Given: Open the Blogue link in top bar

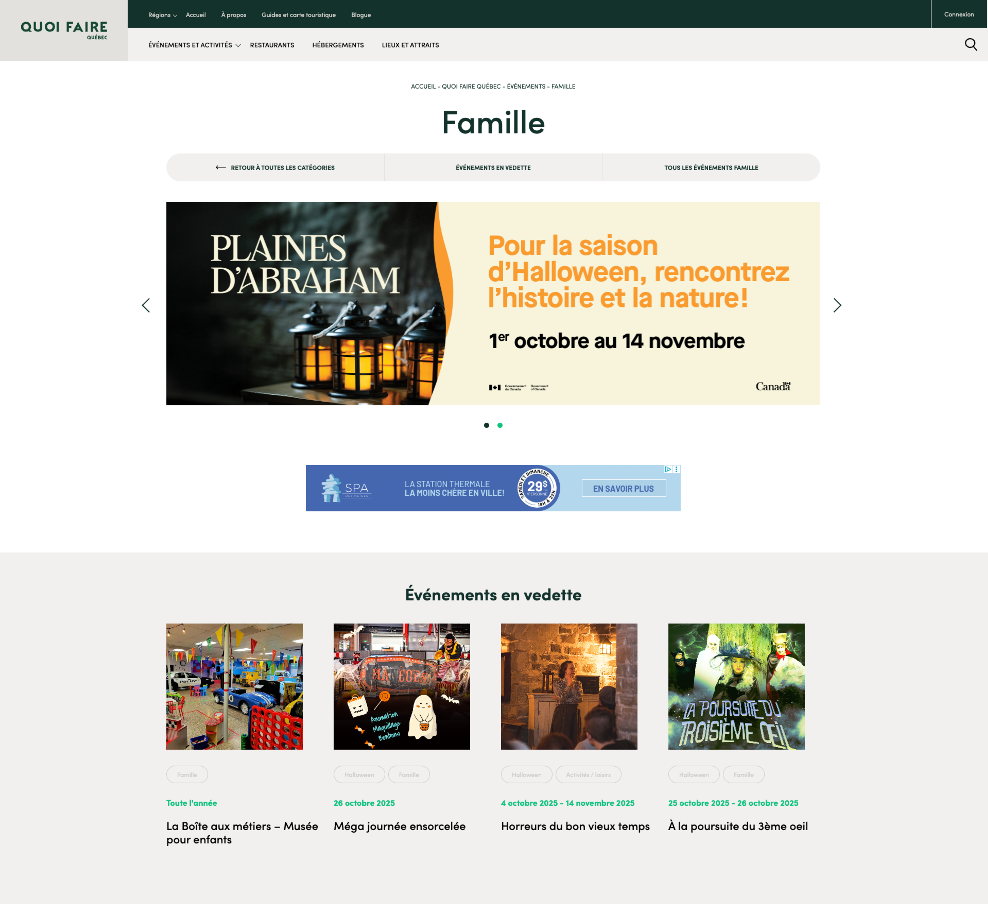Looking at the screenshot, I should click(361, 15).
